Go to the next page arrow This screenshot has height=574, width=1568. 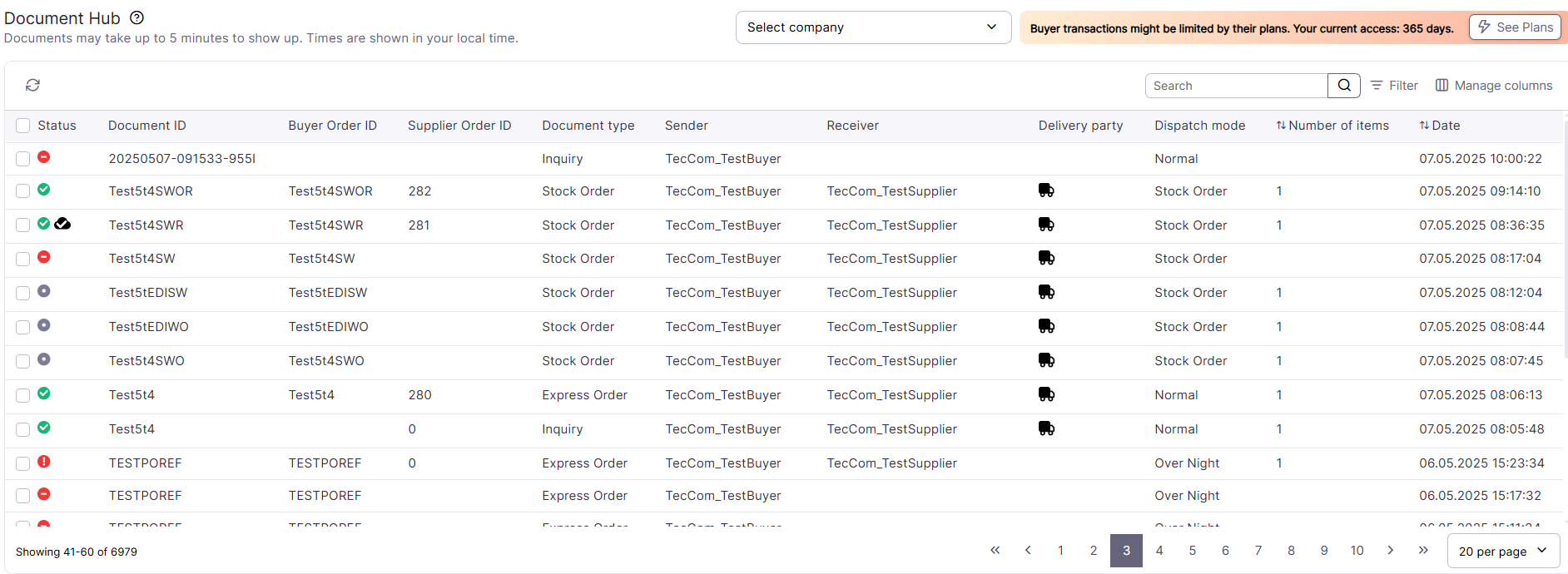(1390, 550)
